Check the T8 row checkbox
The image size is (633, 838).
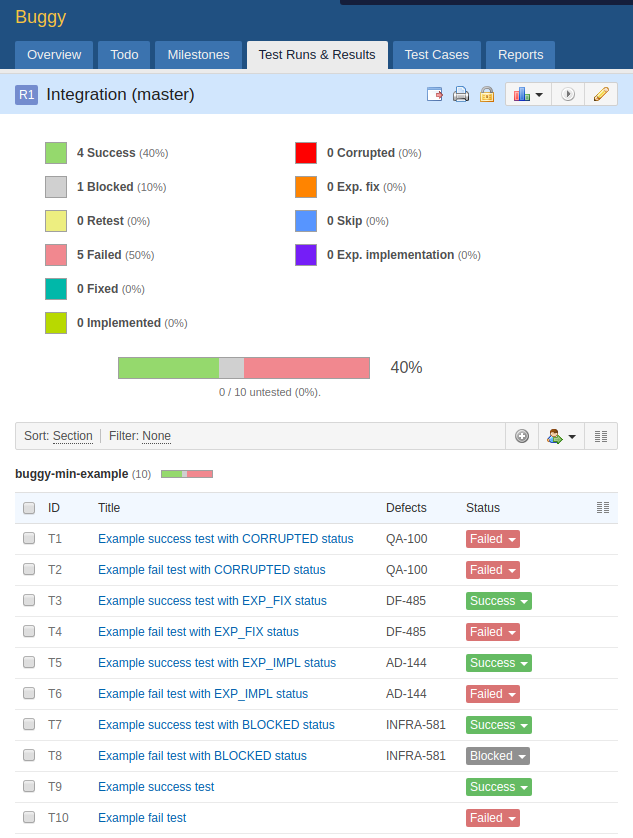pyautogui.click(x=29, y=755)
